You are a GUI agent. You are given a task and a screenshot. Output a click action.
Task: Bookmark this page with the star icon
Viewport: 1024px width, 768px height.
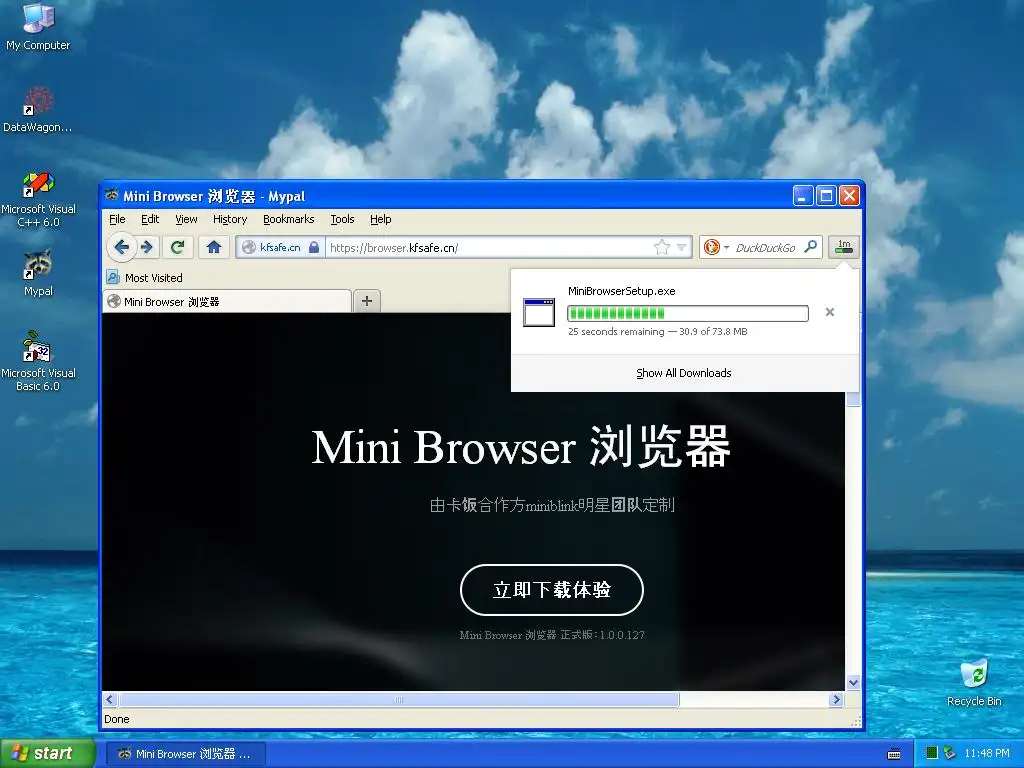tap(662, 247)
